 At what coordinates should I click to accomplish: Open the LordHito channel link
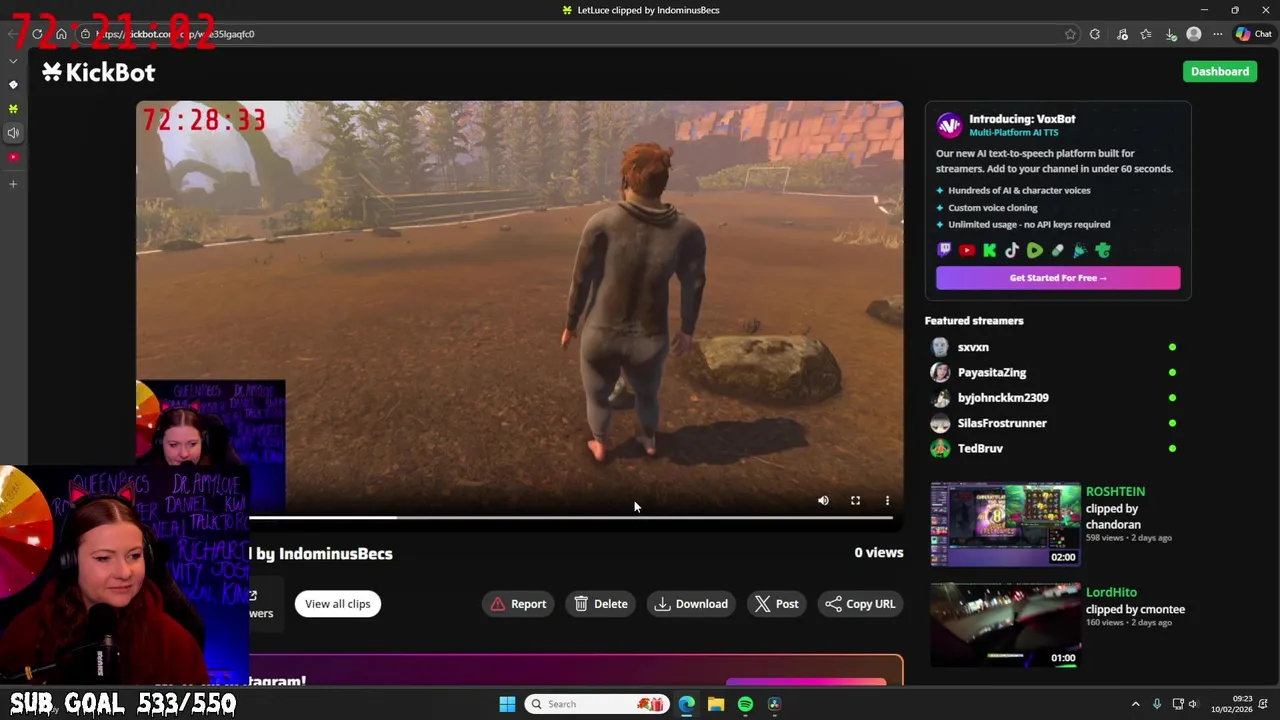(1111, 592)
